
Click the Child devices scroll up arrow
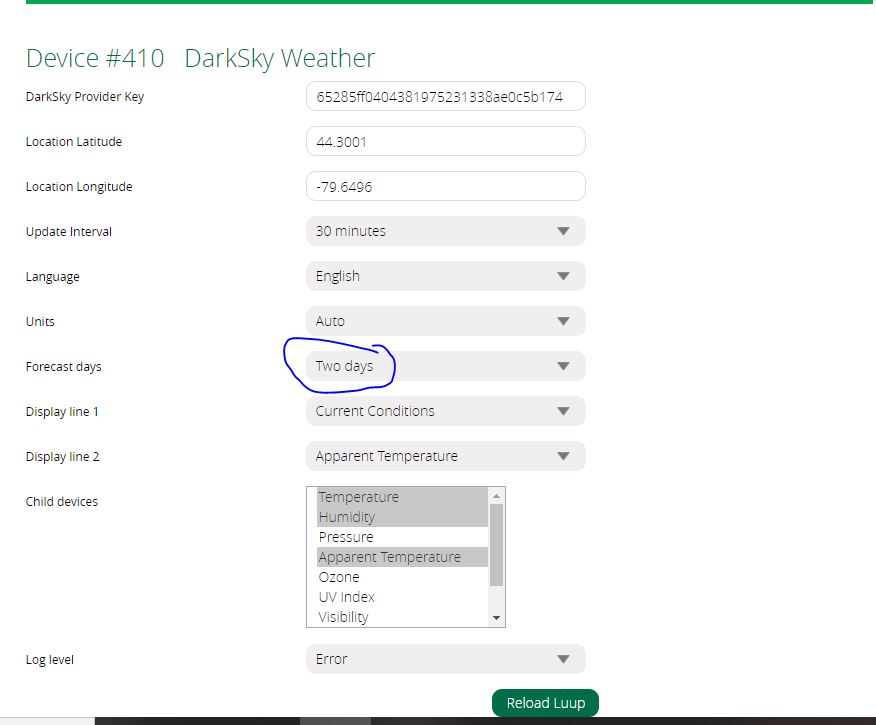(x=497, y=495)
